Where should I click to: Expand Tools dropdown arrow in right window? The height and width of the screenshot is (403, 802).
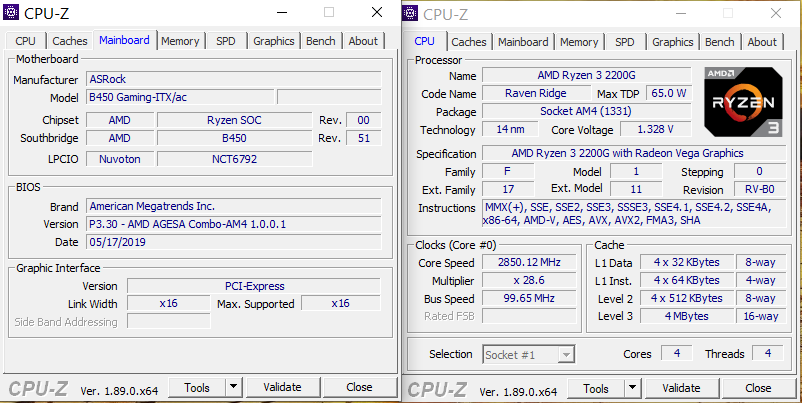coord(633,389)
